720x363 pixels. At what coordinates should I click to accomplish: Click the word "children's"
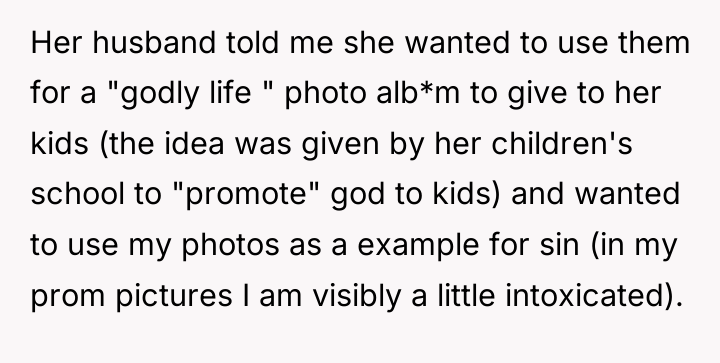click(562, 143)
